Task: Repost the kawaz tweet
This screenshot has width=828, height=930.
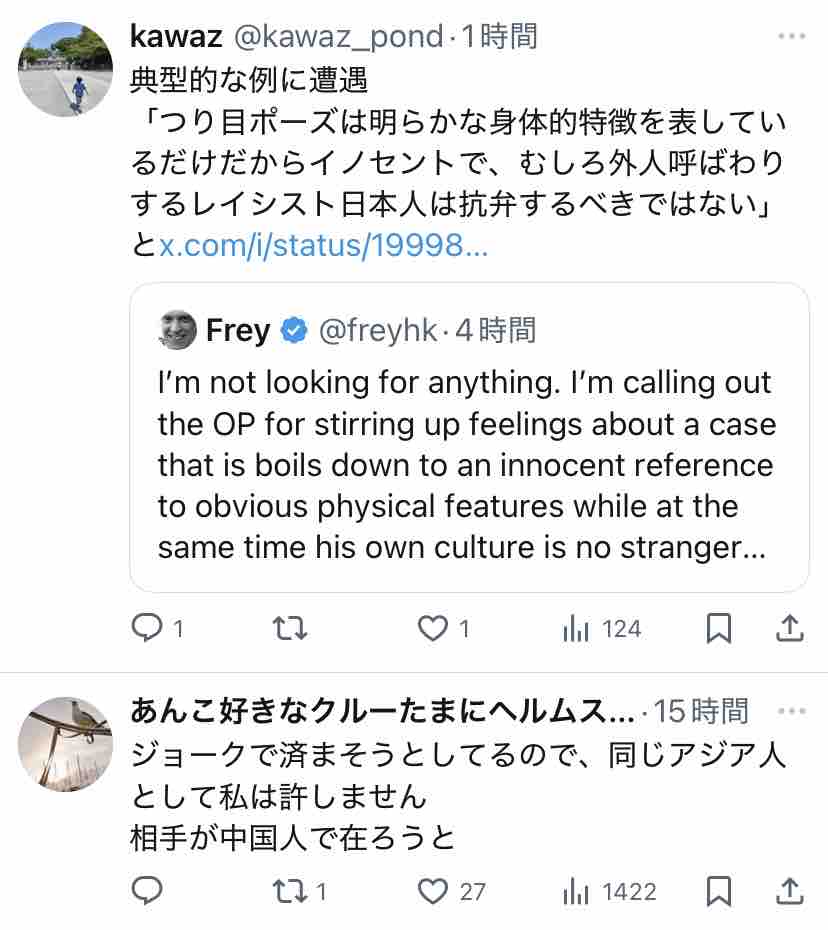Action: click(x=290, y=629)
